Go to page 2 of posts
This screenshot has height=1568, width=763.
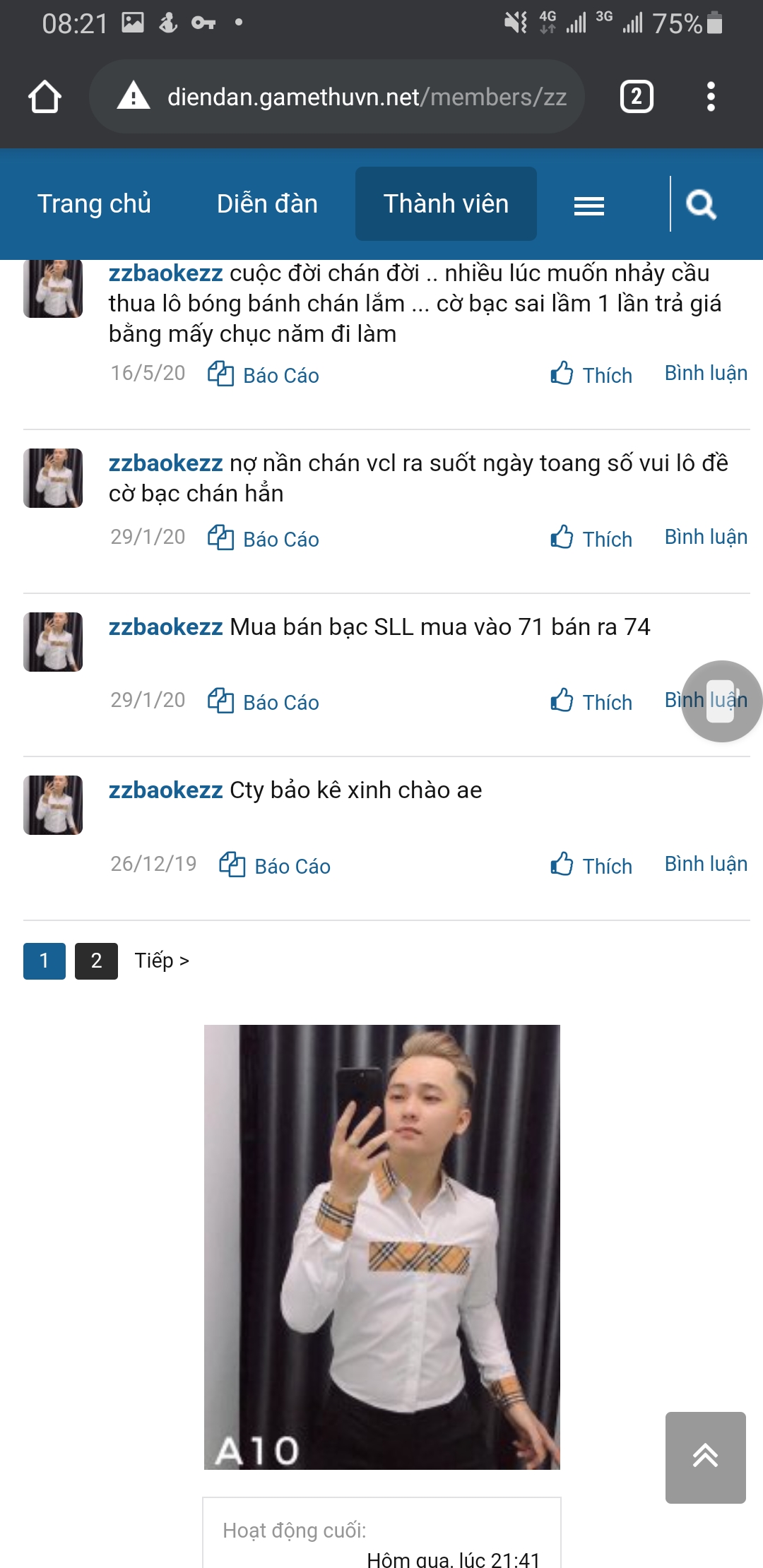97,961
